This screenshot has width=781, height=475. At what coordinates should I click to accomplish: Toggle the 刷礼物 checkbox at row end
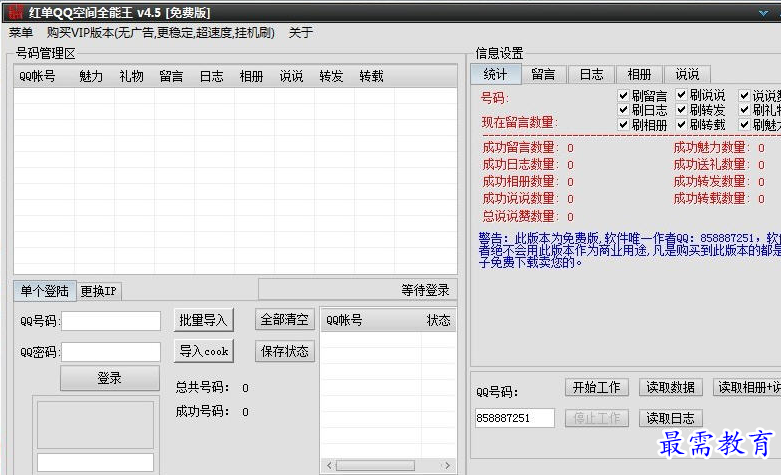744,109
